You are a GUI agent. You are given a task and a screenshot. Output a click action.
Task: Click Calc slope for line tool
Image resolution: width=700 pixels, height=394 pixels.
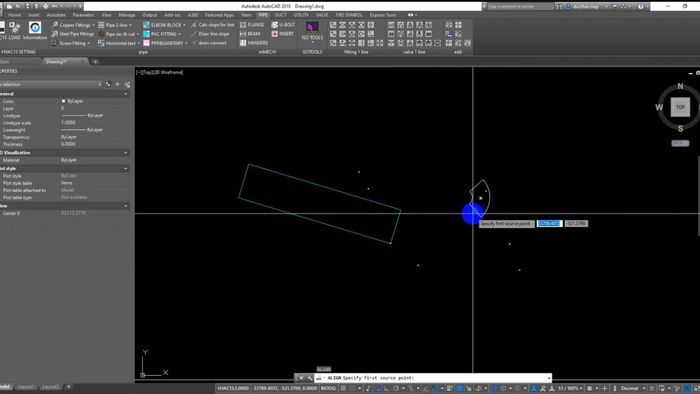pyautogui.click(x=212, y=25)
